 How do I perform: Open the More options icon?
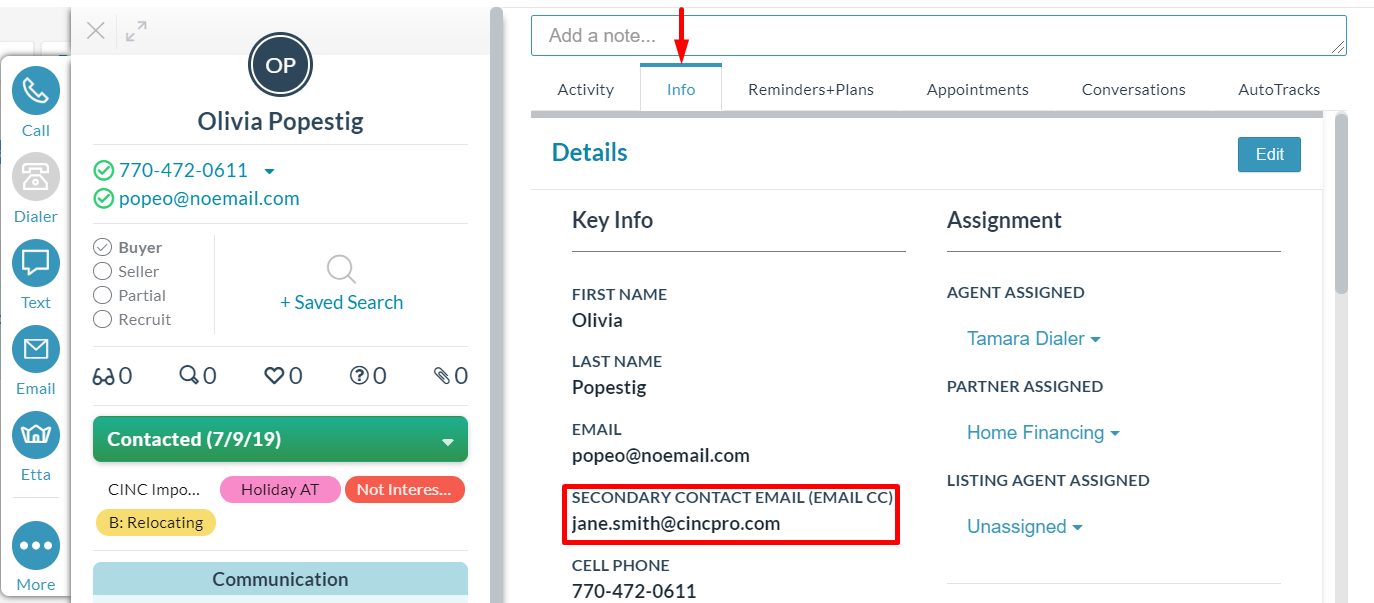(36, 546)
